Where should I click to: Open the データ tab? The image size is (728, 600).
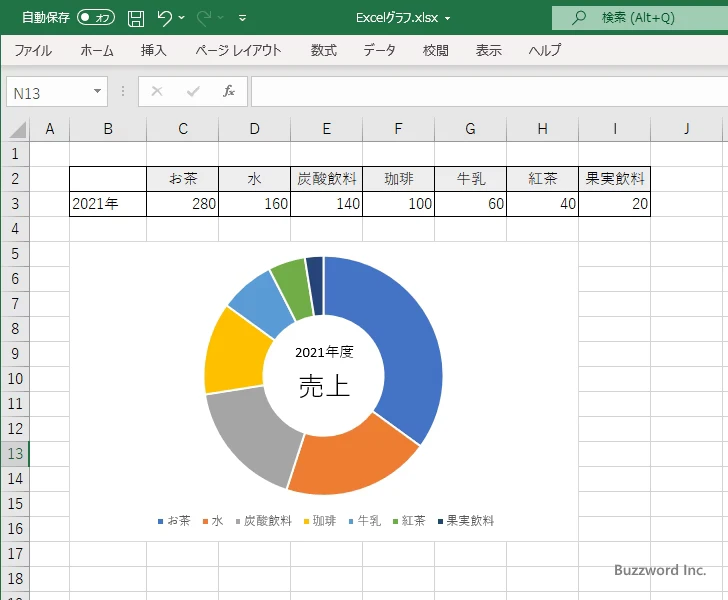coord(379,50)
